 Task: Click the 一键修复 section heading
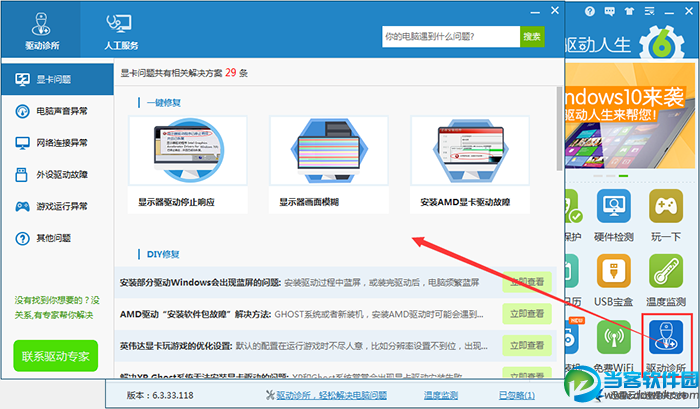164,103
